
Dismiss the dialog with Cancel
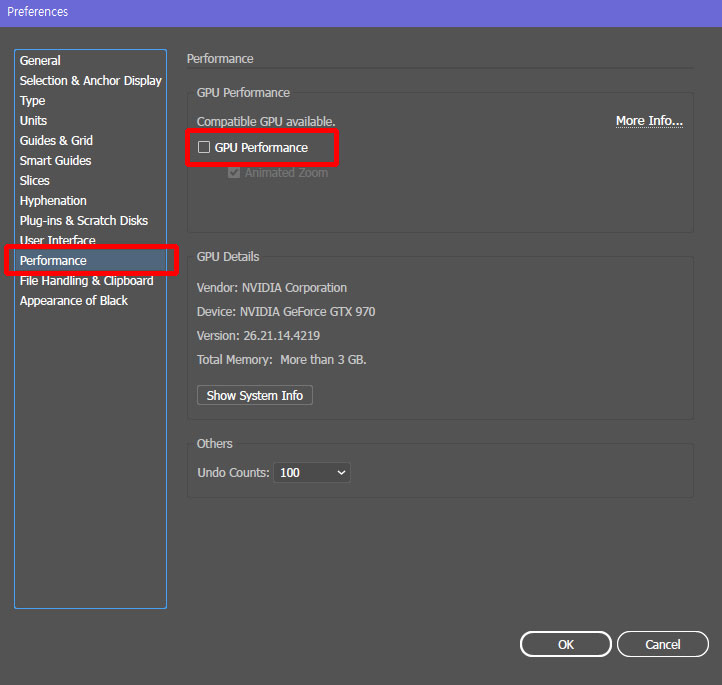pyautogui.click(x=663, y=644)
